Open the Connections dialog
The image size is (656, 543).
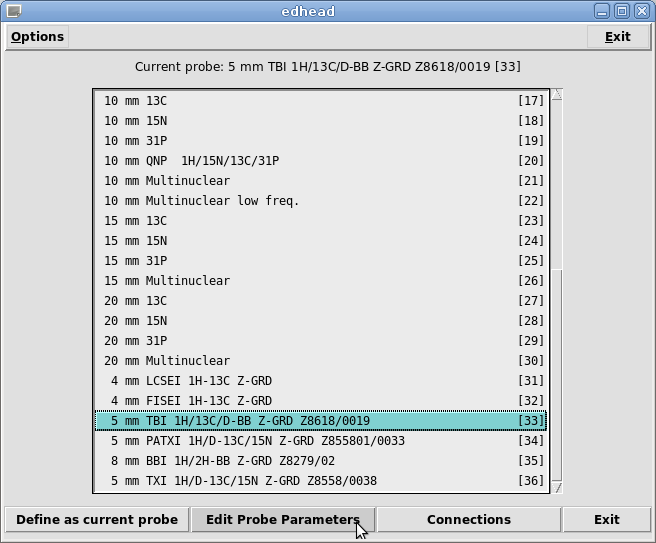point(468,520)
